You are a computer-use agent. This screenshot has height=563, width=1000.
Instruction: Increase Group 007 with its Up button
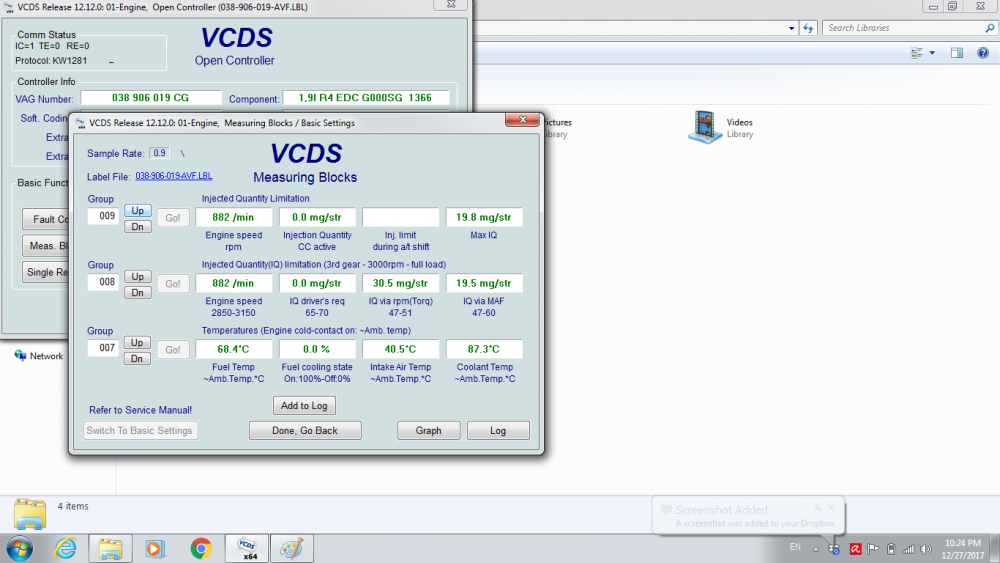pyautogui.click(x=137, y=342)
